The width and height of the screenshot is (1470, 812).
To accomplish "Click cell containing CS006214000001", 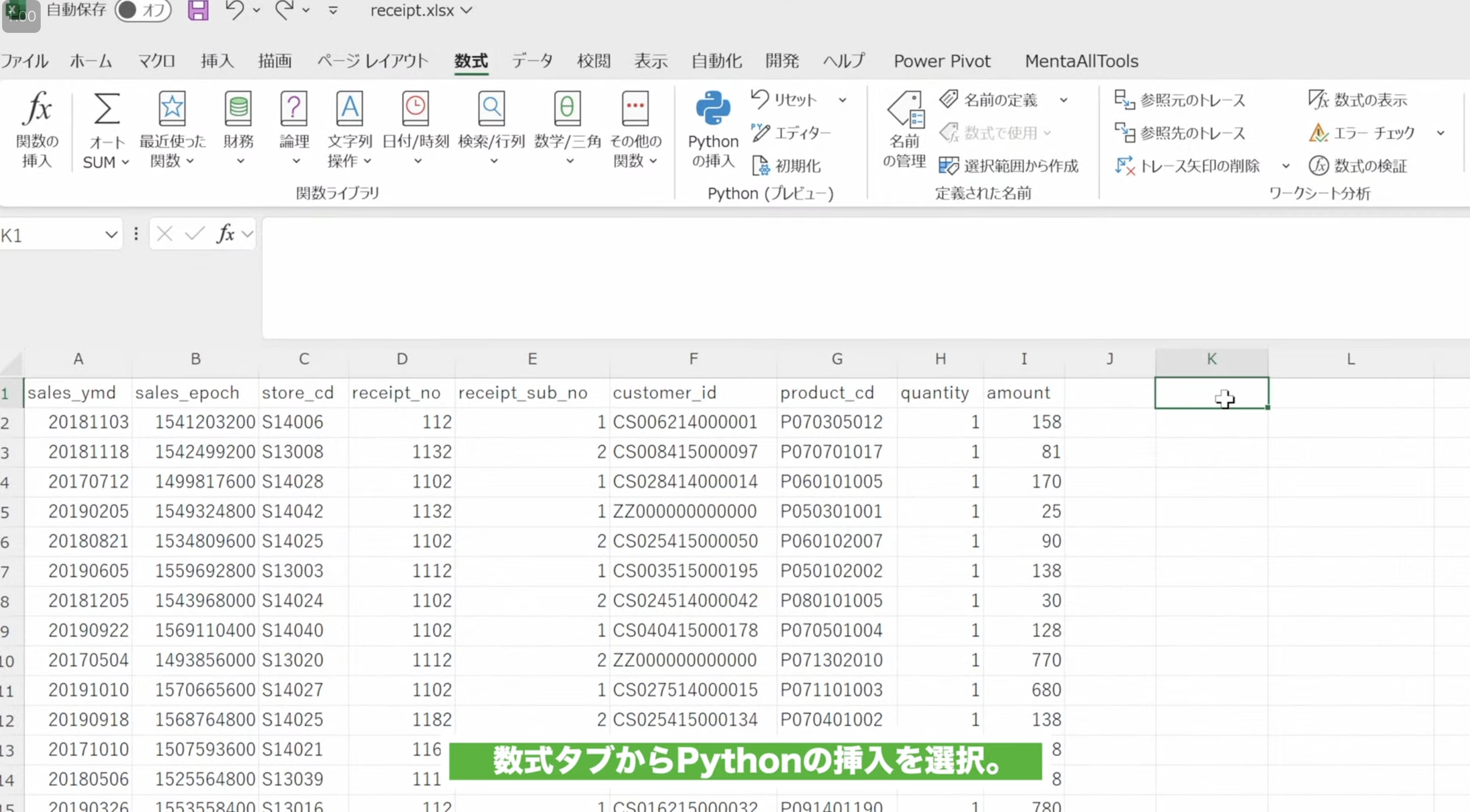I will point(693,422).
